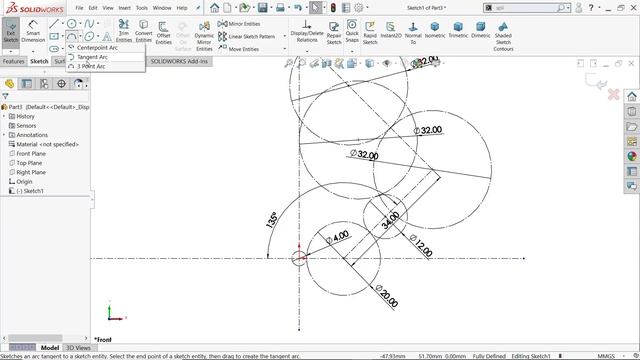
Task: Switch to Isometric view
Action: (x=435, y=30)
